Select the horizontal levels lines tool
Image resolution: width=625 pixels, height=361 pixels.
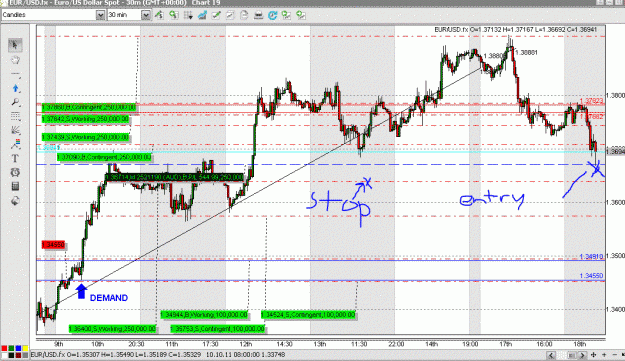[15, 116]
